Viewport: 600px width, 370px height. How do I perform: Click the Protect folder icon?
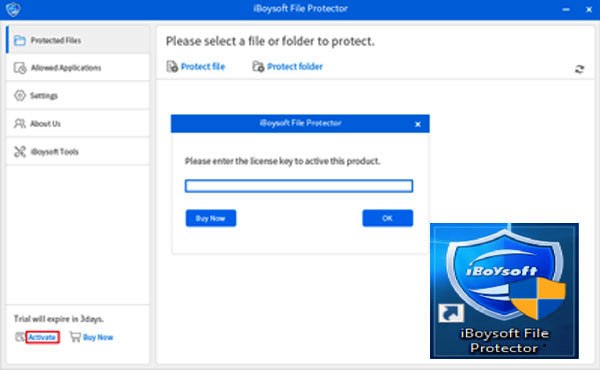[x=258, y=67]
